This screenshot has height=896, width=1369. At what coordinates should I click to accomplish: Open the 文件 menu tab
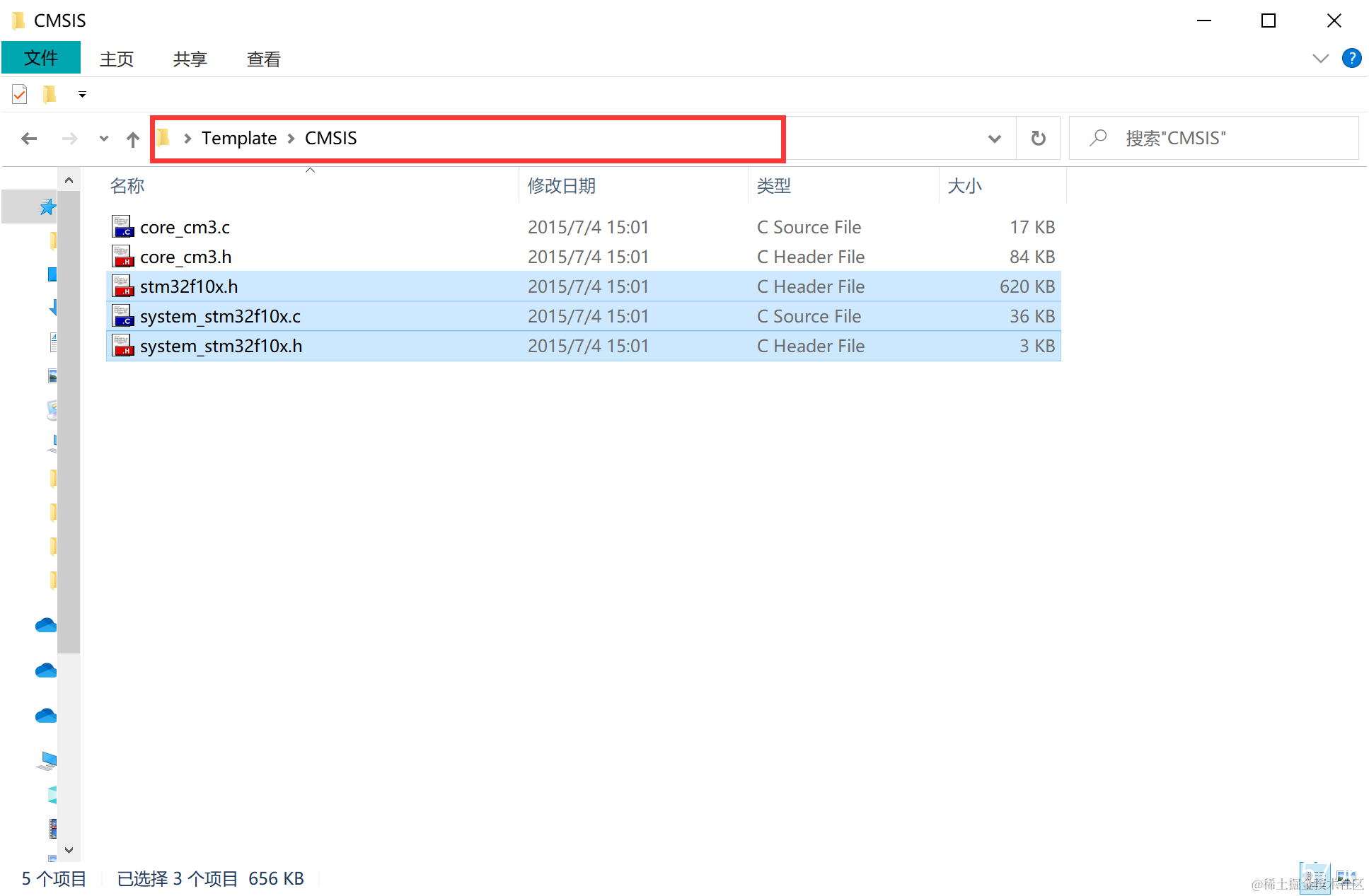(41, 58)
